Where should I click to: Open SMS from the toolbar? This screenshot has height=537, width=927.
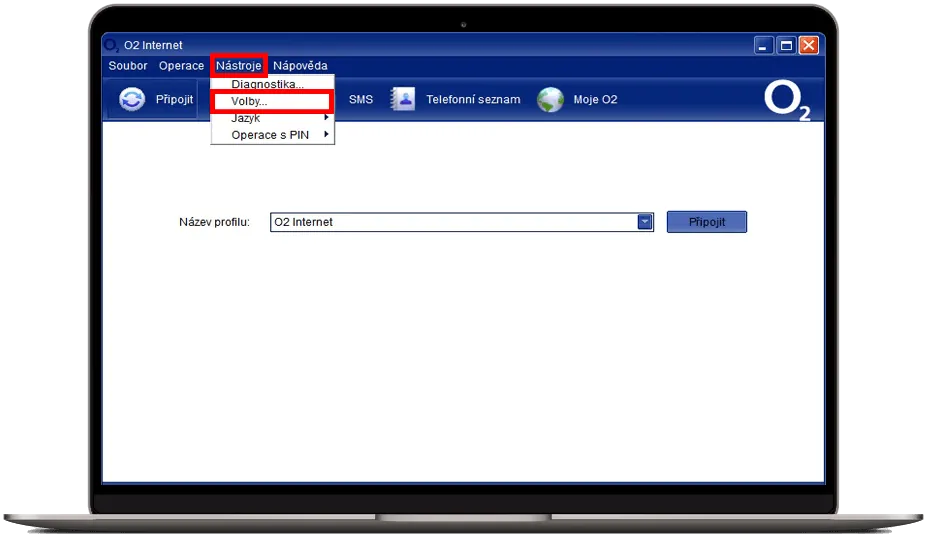click(361, 99)
